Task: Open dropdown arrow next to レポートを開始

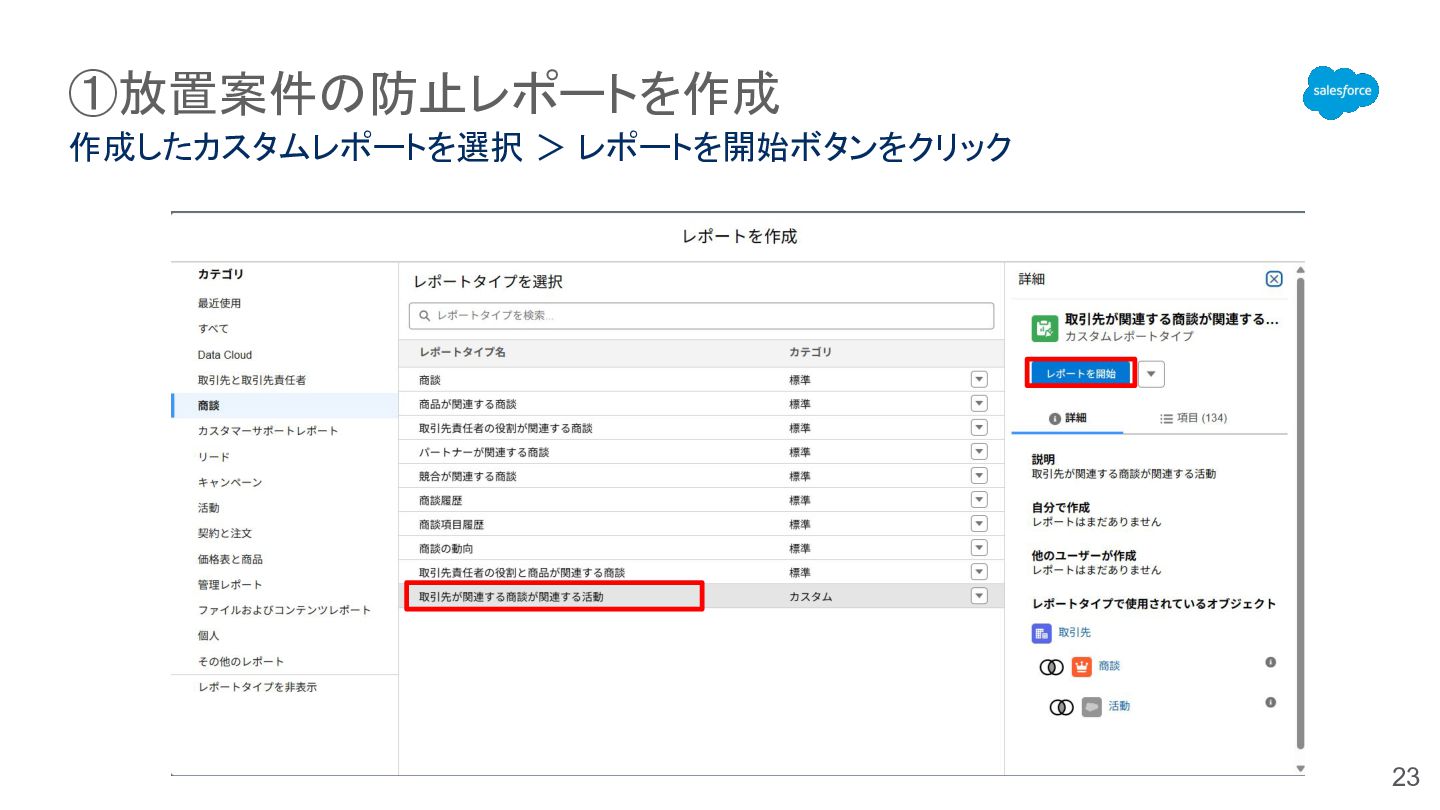Action: (1152, 374)
